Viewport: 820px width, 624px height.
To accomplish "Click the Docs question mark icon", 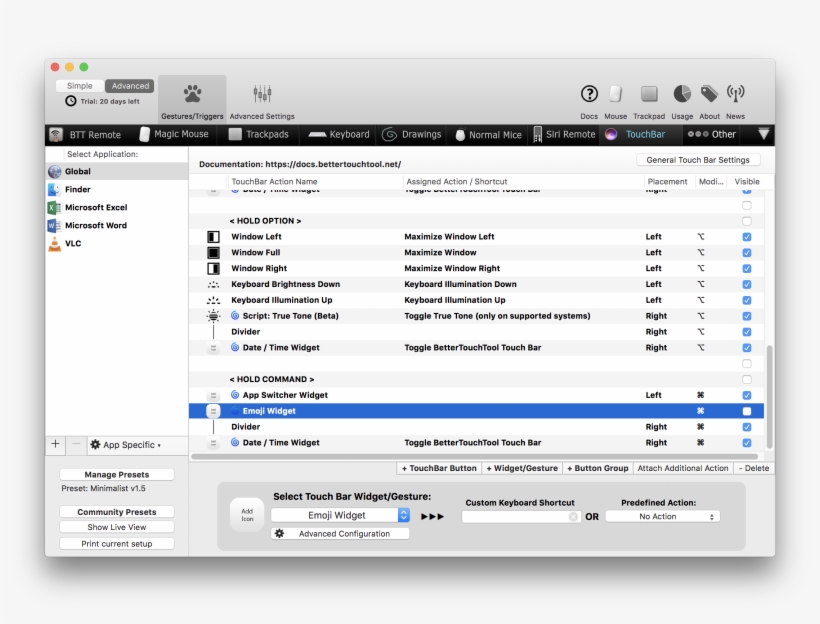I will pyautogui.click(x=589, y=94).
